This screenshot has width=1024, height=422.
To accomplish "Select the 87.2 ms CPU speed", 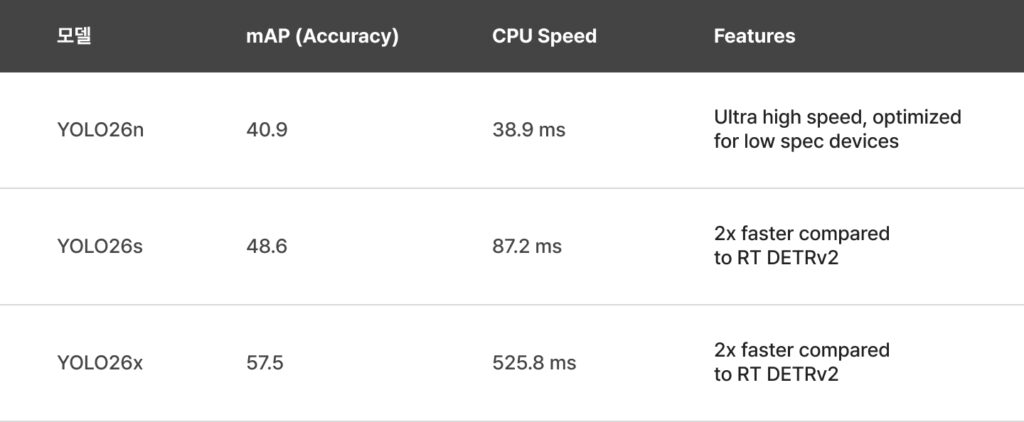I will pos(527,246).
